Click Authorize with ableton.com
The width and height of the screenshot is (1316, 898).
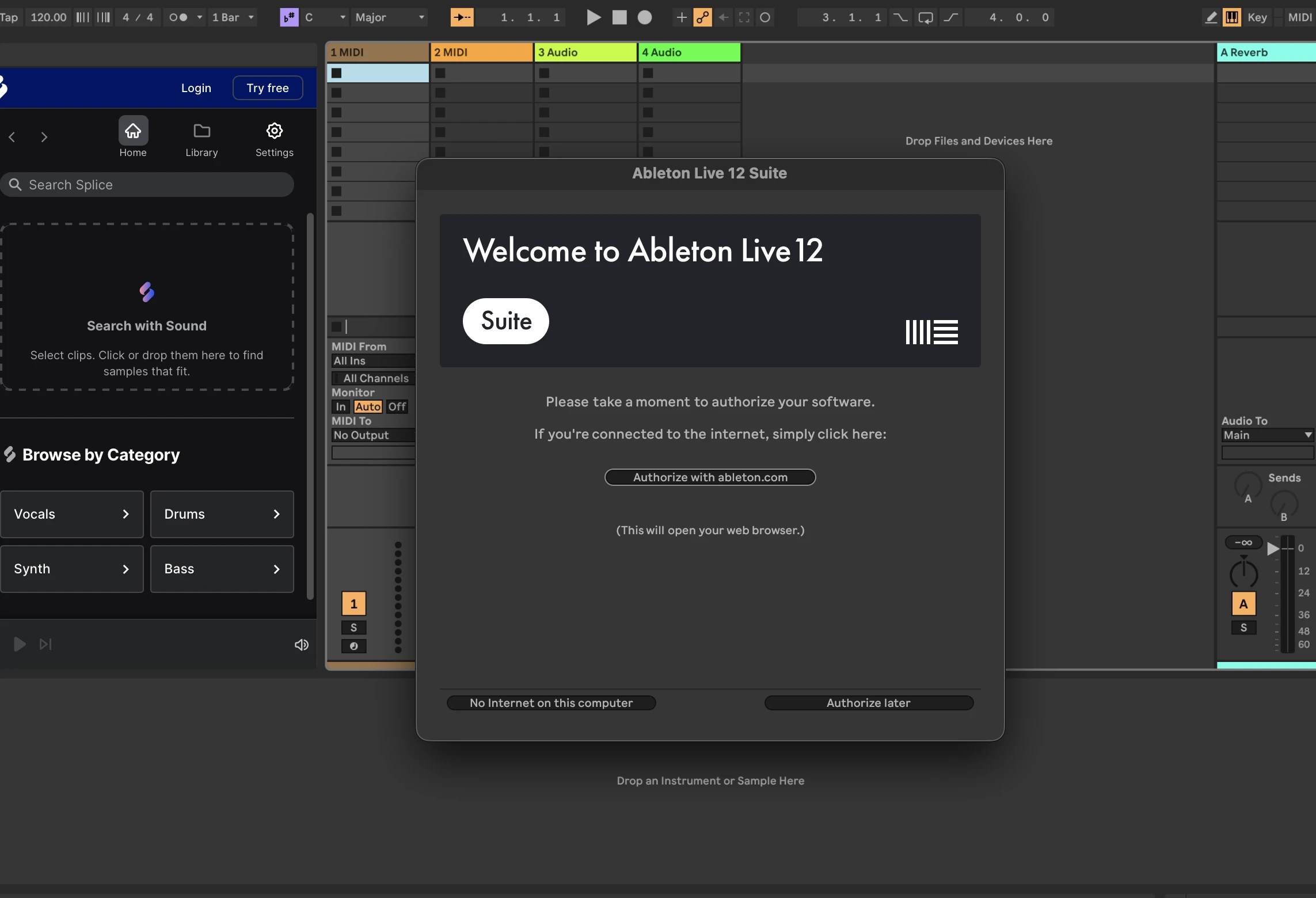point(710,477)
